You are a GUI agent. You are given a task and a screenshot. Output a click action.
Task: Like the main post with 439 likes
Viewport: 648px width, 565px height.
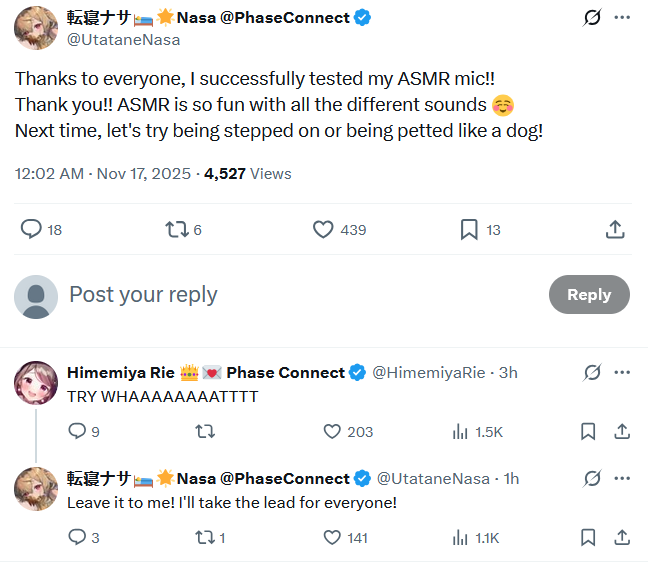323,229
